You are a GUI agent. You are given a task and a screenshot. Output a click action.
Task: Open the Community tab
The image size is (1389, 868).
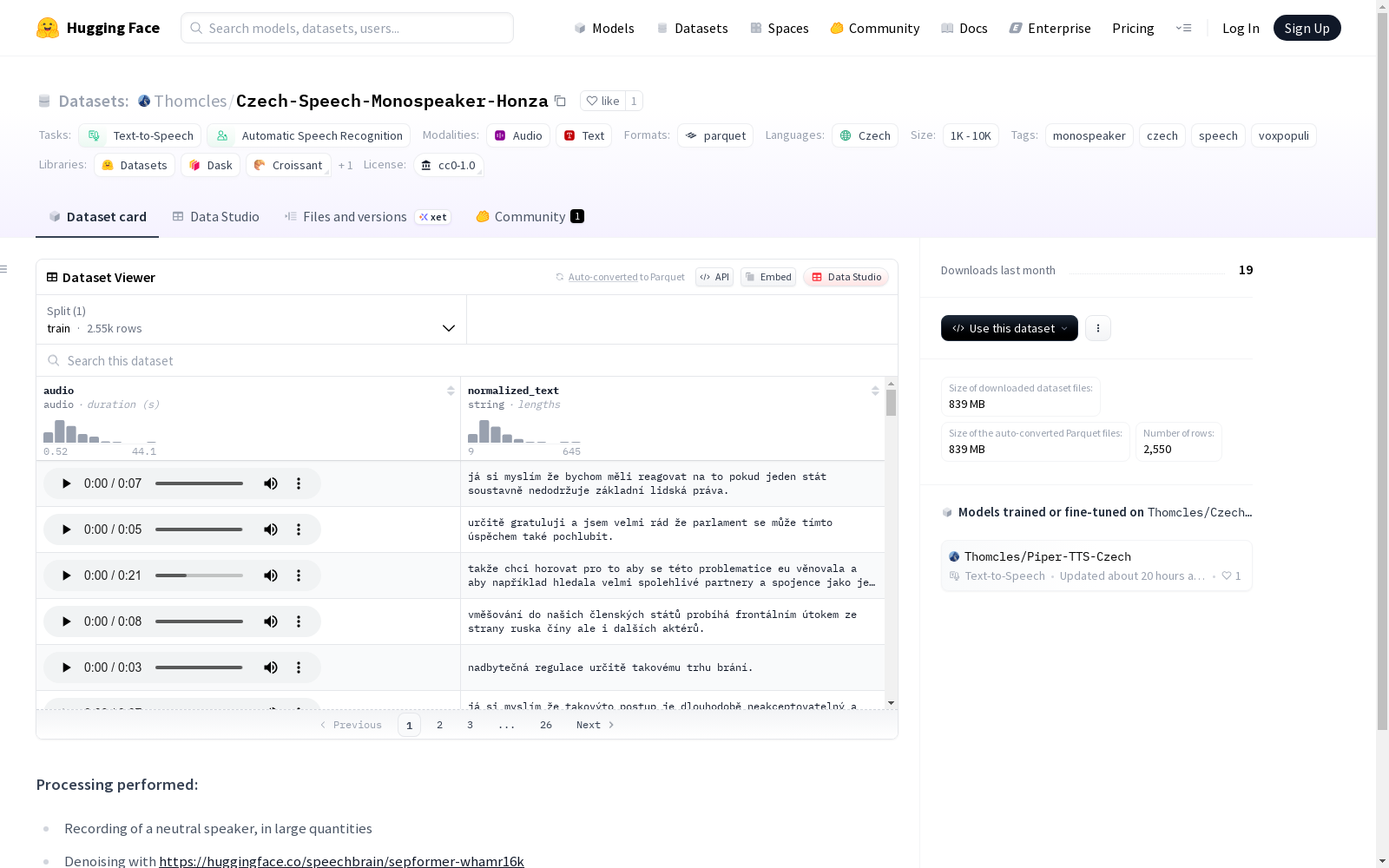530,217
